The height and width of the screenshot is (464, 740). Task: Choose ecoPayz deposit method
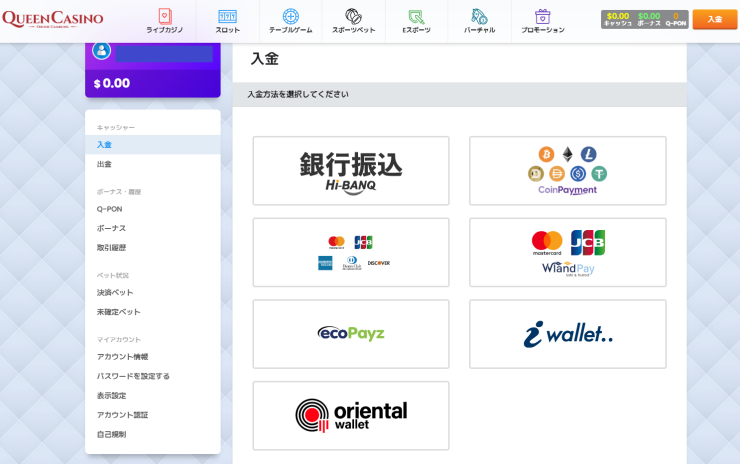[x=351, y=334]
